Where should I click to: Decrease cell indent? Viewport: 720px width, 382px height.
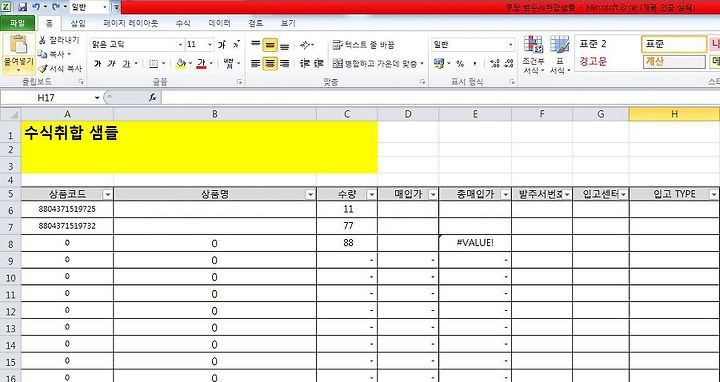click(x=304, y=63)
